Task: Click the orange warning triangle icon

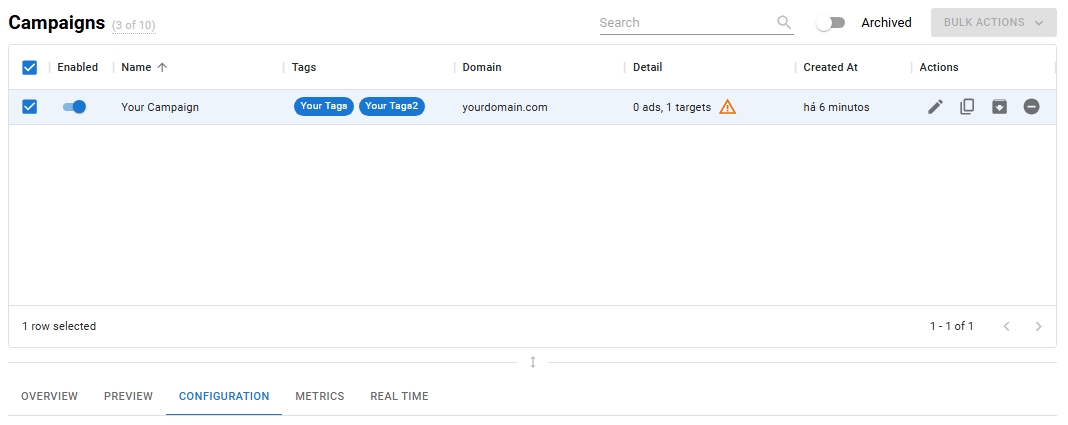Action: (727, 107)
